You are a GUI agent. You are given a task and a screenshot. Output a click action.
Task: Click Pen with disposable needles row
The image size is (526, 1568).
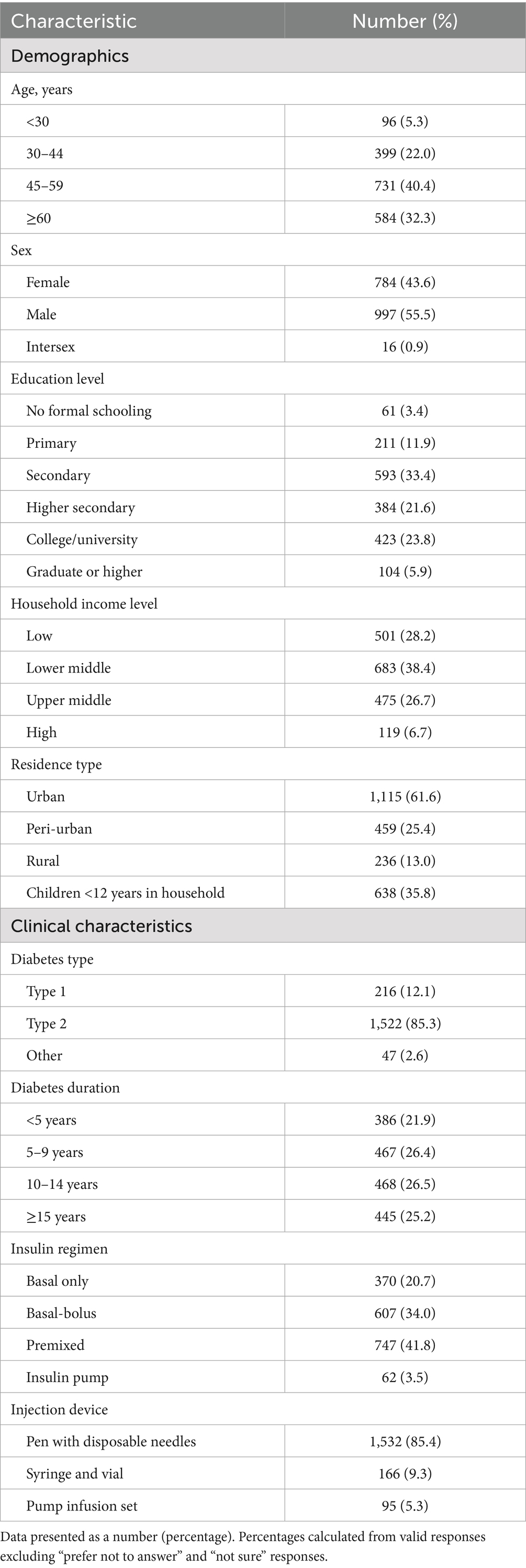tap(110, 1441)
